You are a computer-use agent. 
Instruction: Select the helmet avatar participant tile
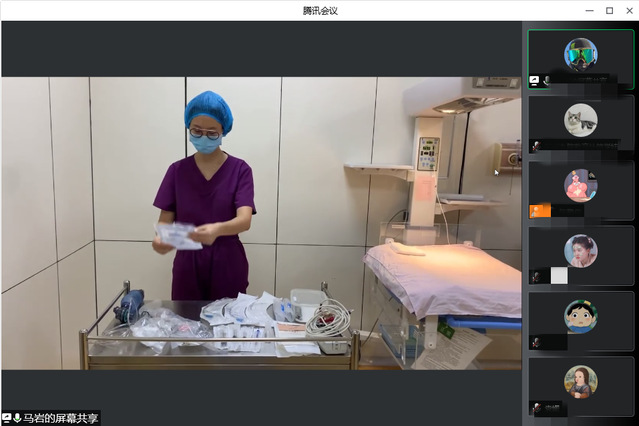(580, 58)
